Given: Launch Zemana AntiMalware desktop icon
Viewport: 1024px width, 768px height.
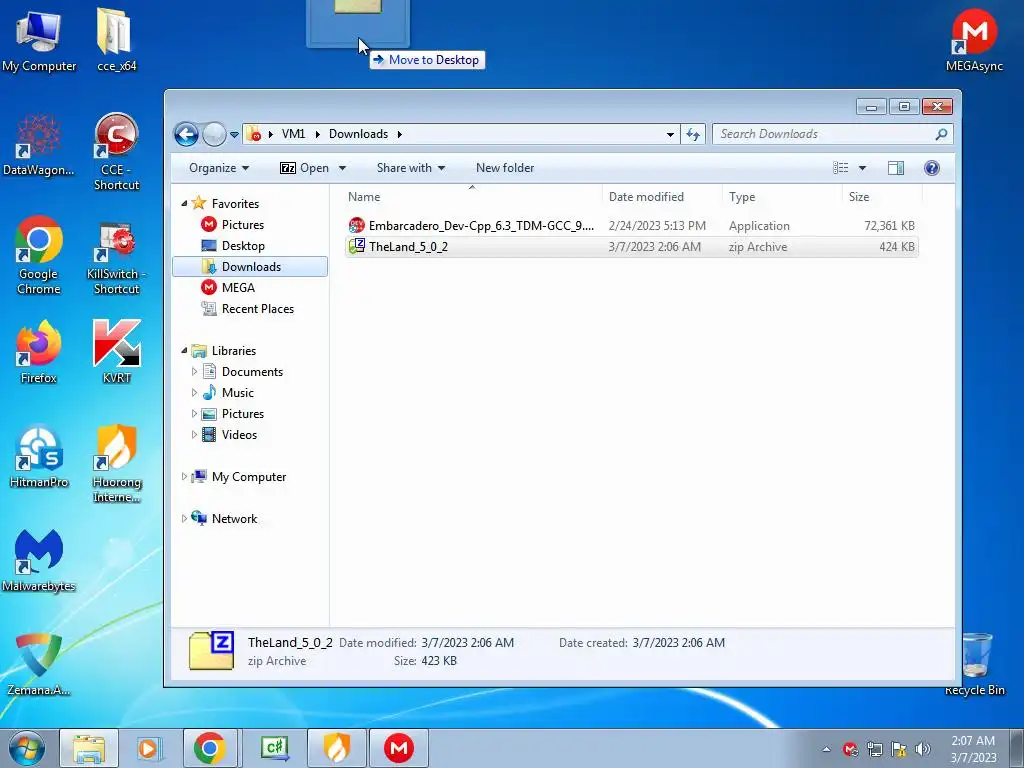Looking at the screenshot, I should point(39,664).
